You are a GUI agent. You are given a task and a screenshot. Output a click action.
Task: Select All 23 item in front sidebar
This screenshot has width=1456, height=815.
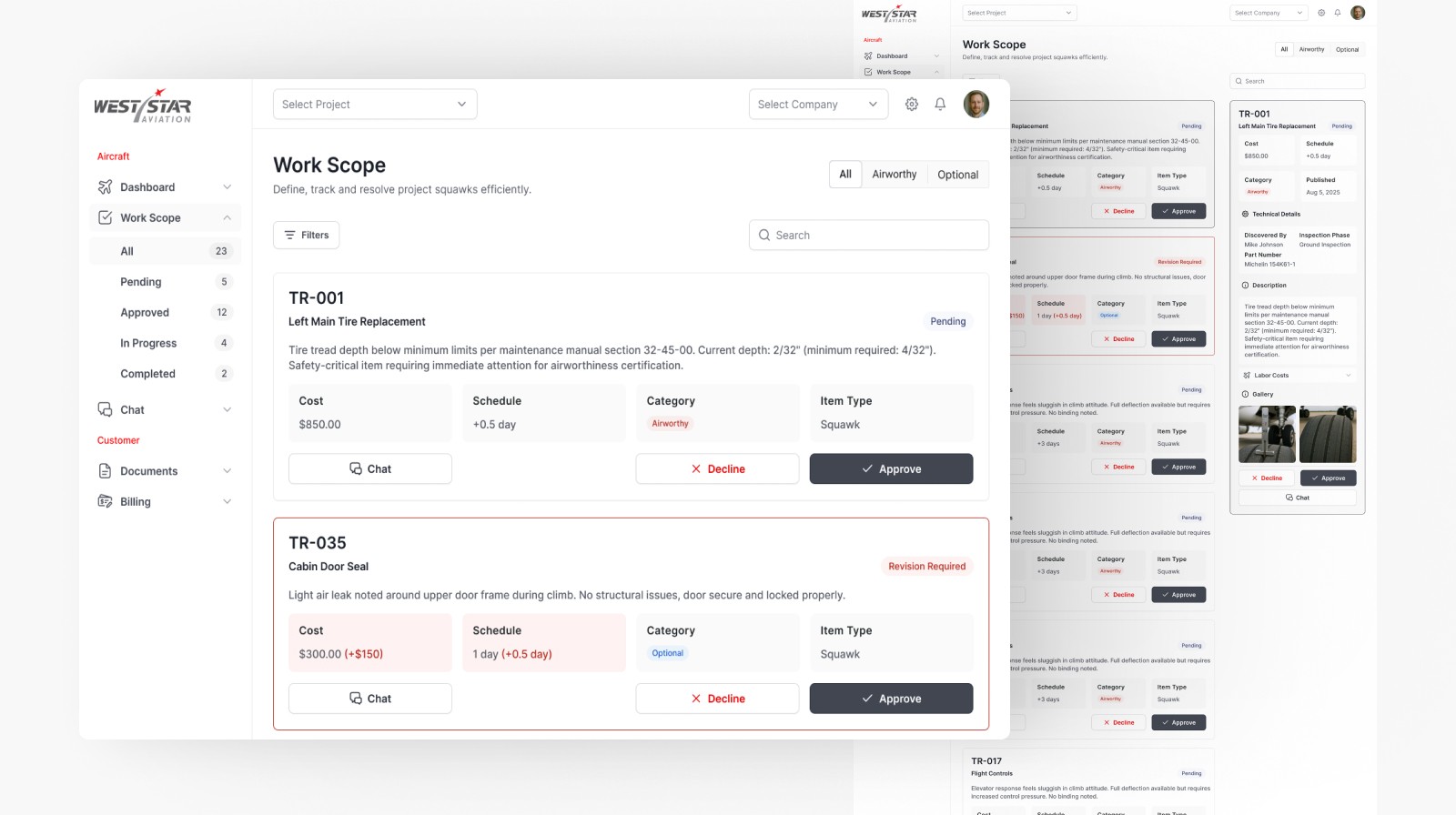point(166,251)
